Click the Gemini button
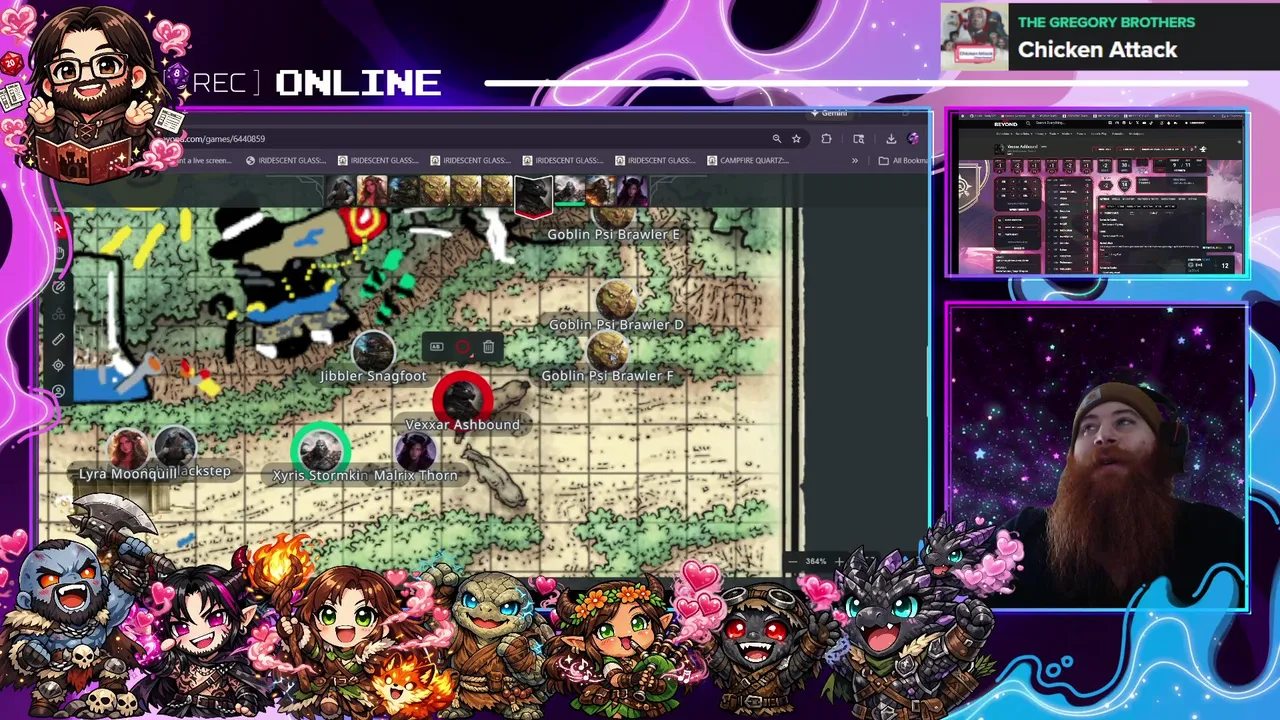 tap(829, 114)
